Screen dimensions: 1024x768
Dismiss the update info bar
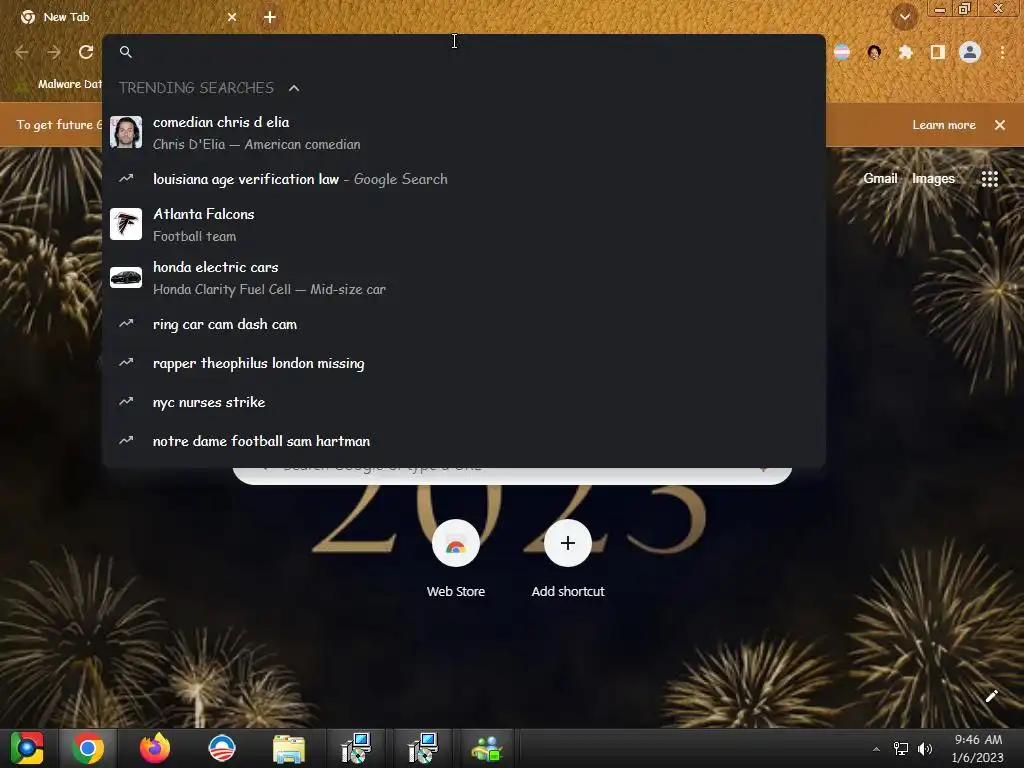click(1000, 125)
